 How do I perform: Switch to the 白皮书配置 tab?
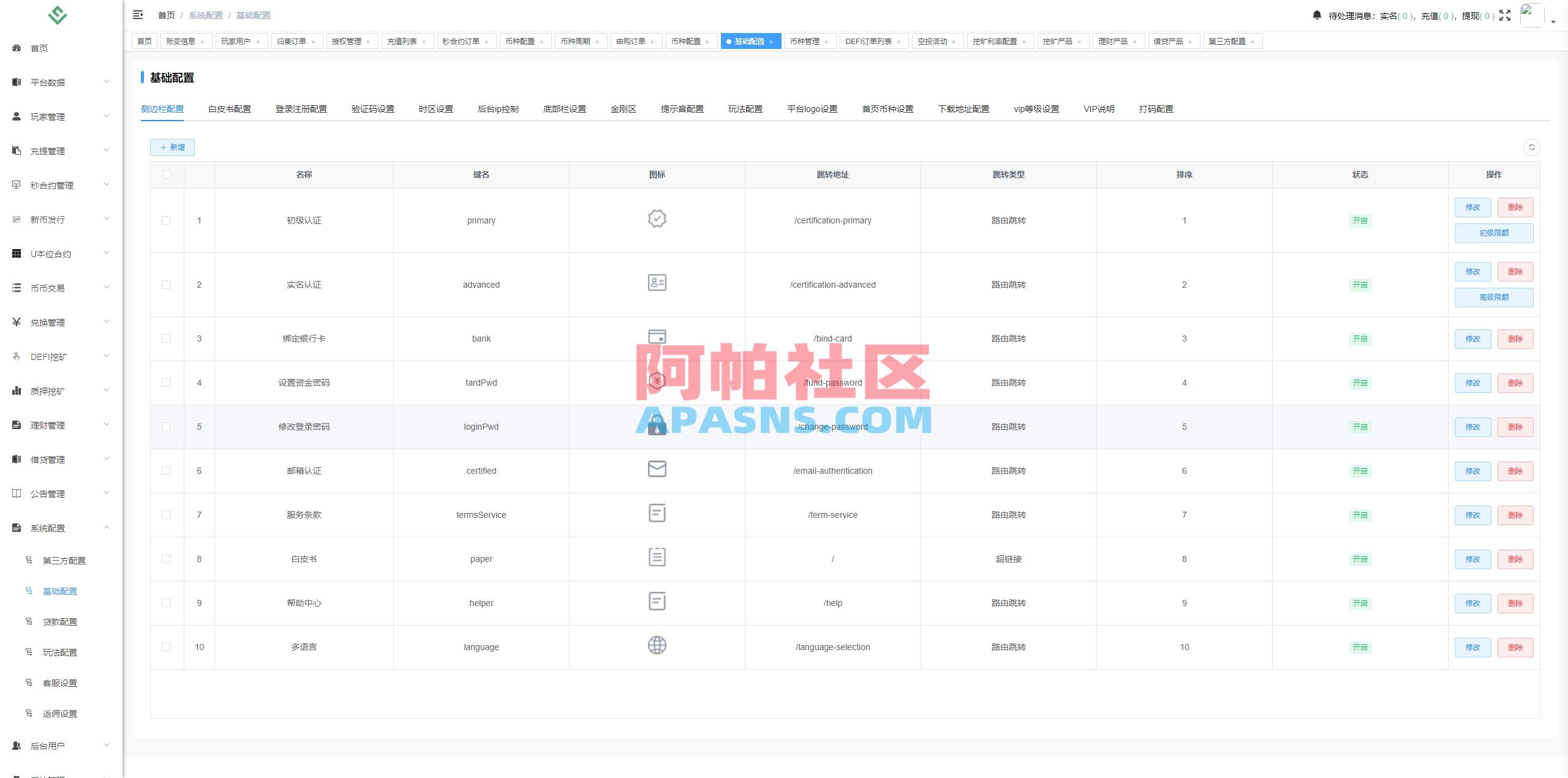[230, 109]
